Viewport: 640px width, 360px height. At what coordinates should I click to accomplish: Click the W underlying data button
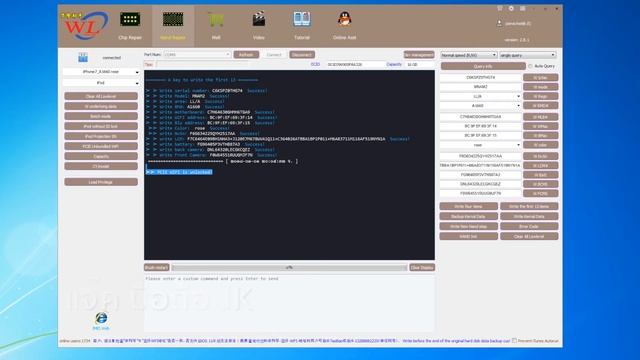(x=101, y=106)
